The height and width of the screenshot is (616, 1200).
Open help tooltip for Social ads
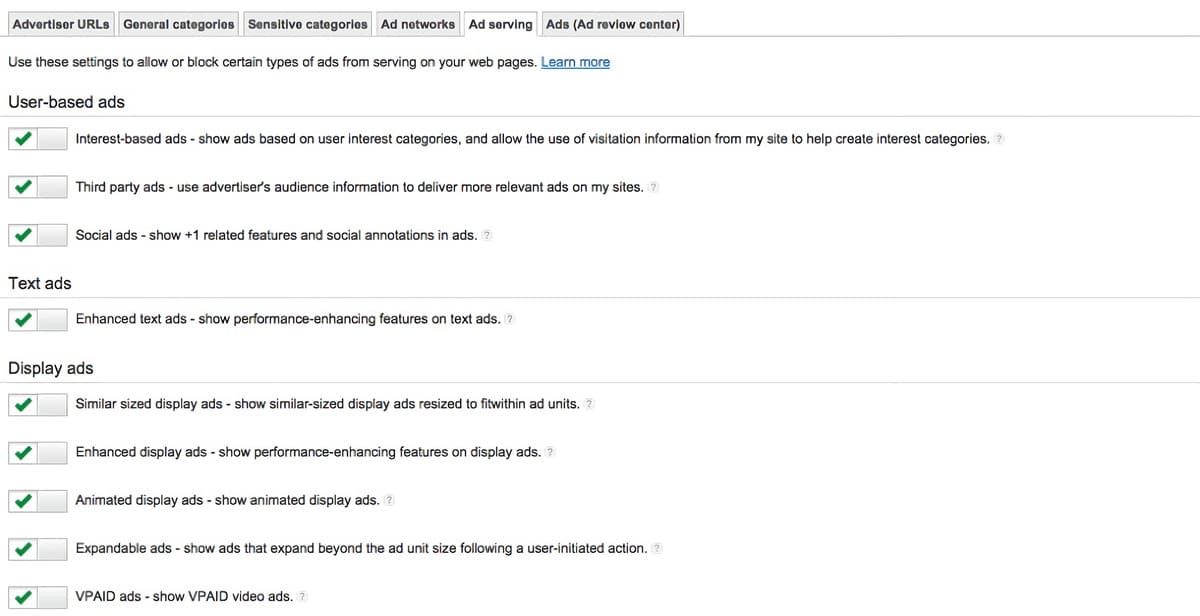click(487, 236)
